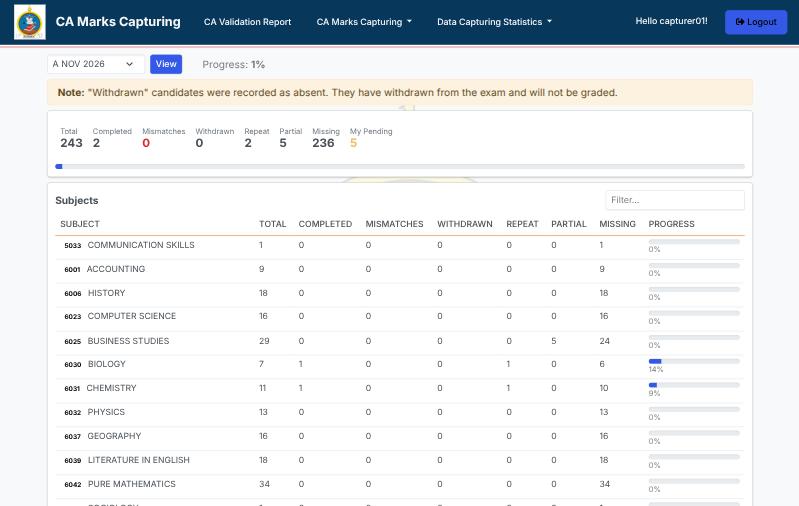Click the COMPLETED column header

[x=325, y=224]
